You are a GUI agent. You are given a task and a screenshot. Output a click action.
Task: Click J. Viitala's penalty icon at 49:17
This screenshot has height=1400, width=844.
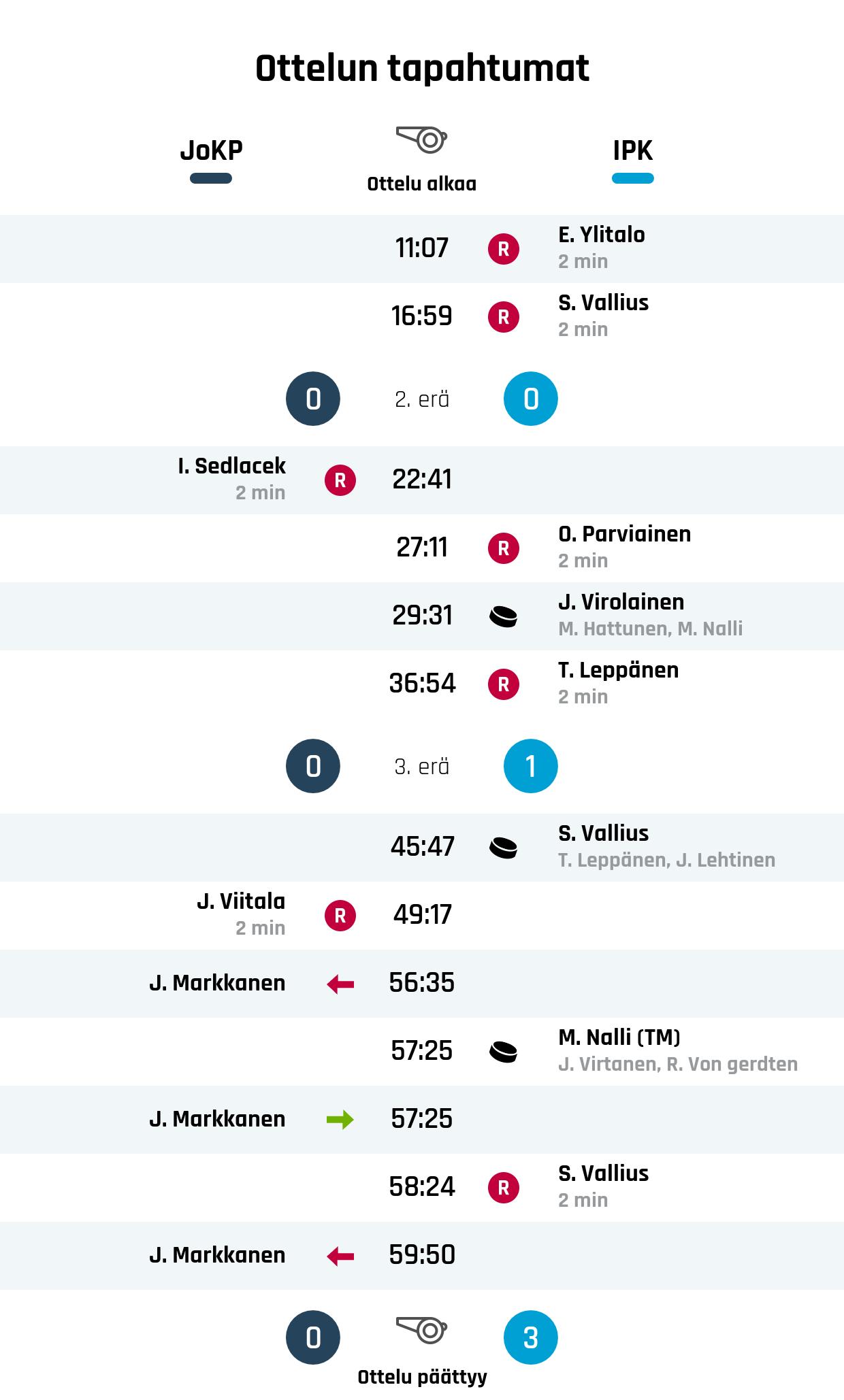point(340,916)
